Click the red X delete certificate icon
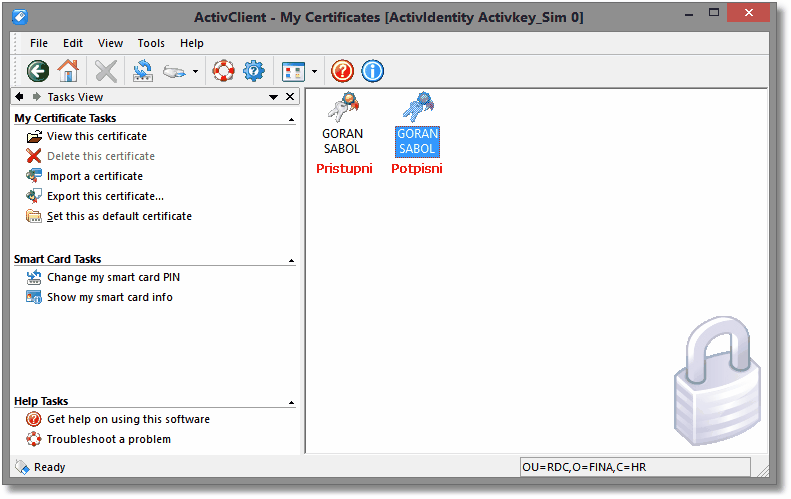The image size is (791, 499). click(34, 156)
